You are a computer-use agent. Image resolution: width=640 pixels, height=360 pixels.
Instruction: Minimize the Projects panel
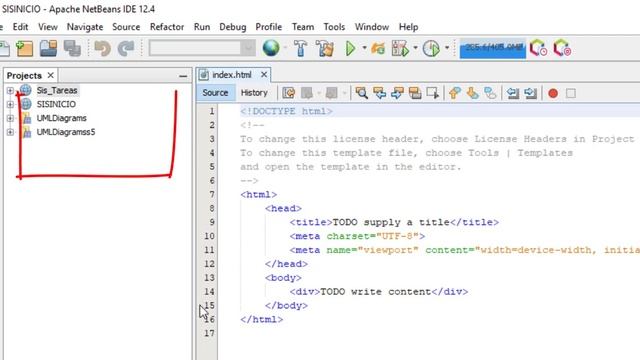click(x=183, y=76)
